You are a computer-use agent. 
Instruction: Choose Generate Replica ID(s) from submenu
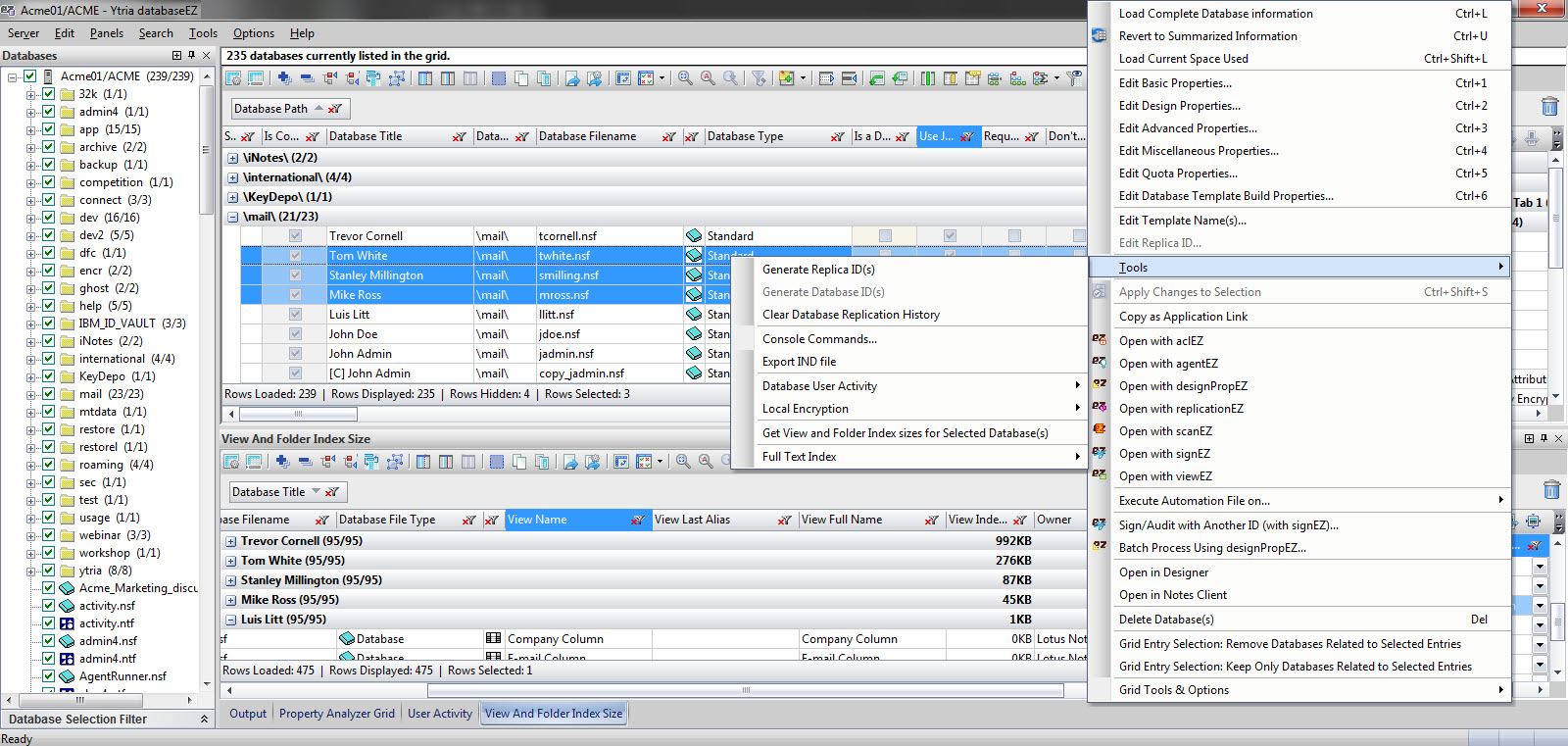point(818,269)
